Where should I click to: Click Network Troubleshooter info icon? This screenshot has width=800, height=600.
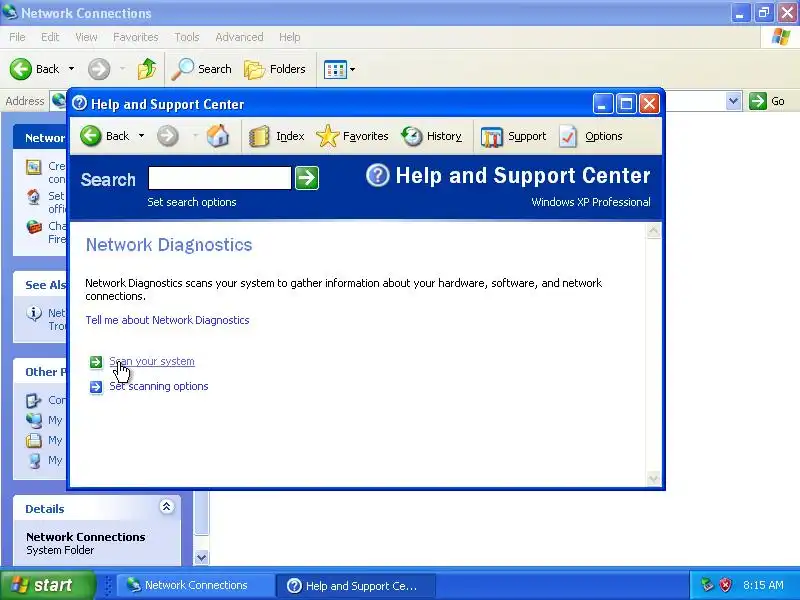34,313
